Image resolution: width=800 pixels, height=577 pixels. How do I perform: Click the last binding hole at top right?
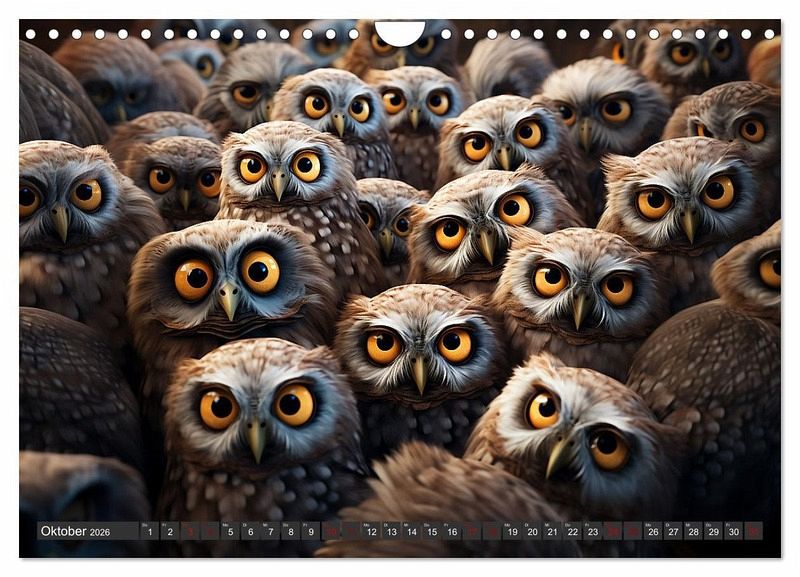coord(770,34)
